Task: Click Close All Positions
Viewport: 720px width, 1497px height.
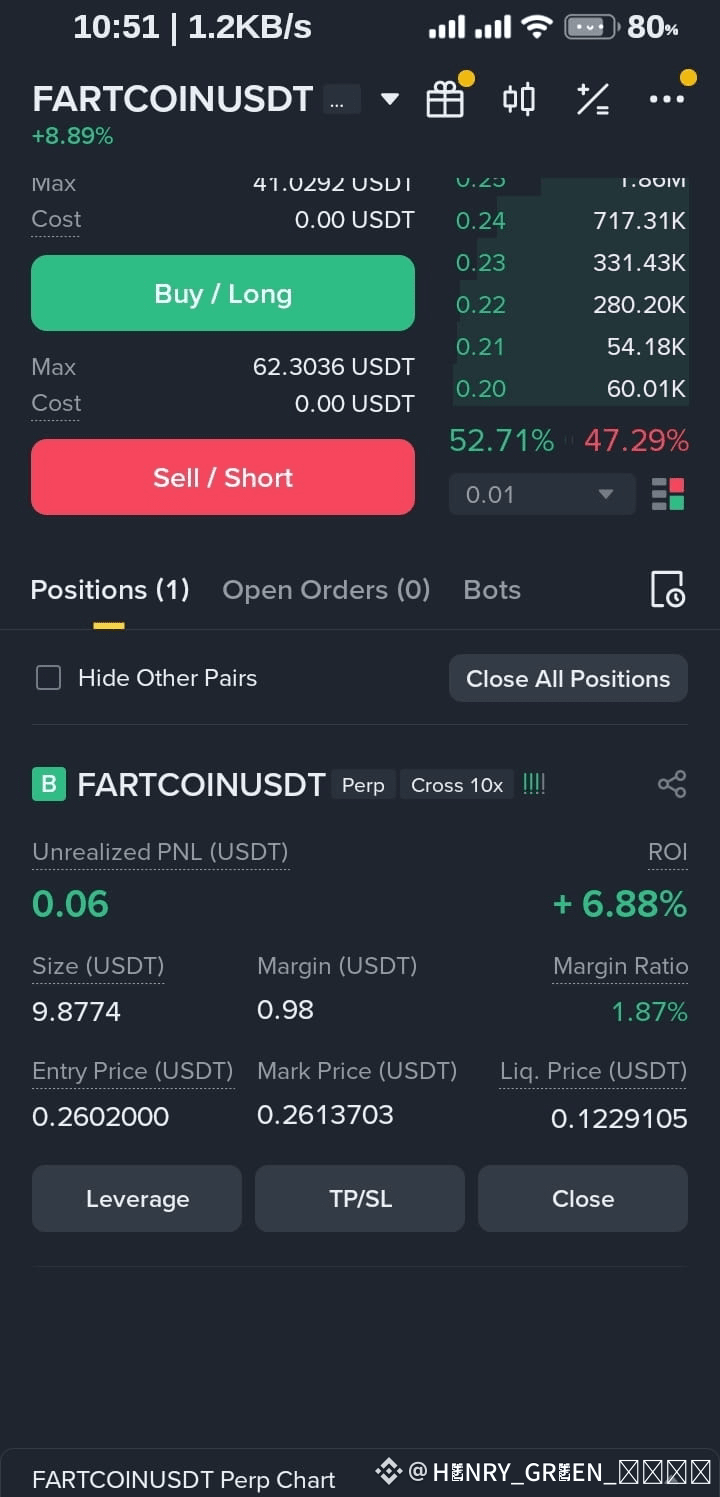Action: (568, 678)
